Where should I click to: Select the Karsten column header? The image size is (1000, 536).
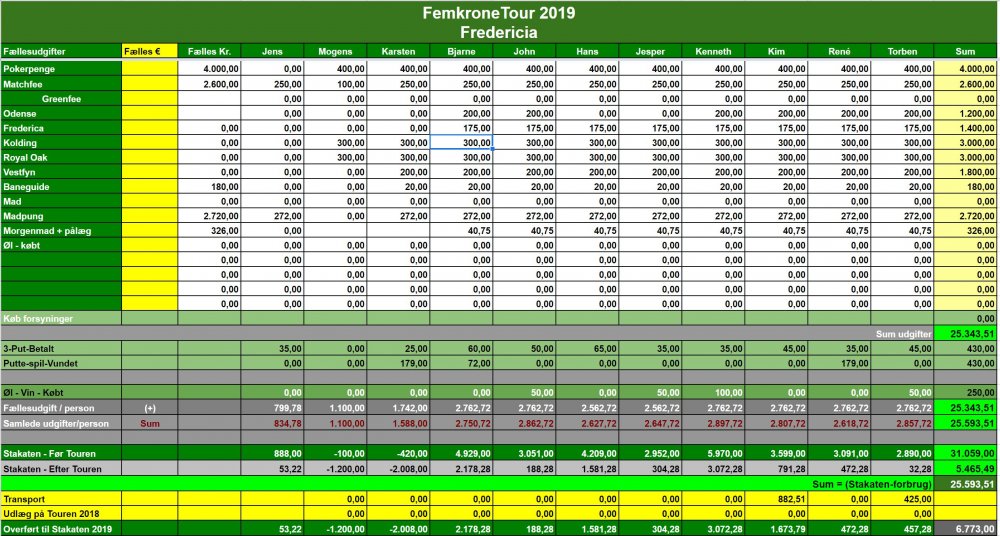click(398, 51)
